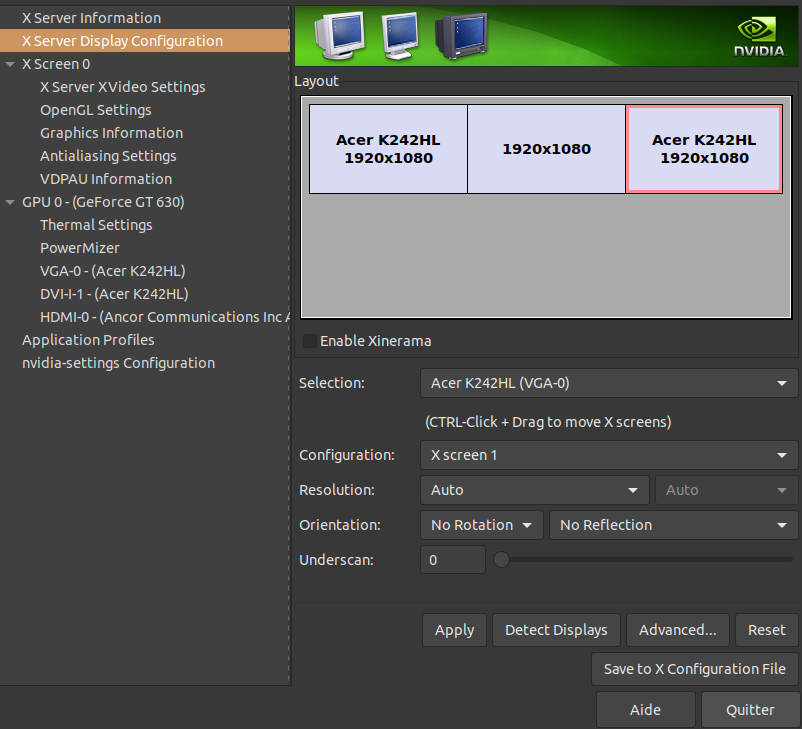Enable the Xinerama checkbox
This screenshot has height=729, width=802.
point(310,341)
